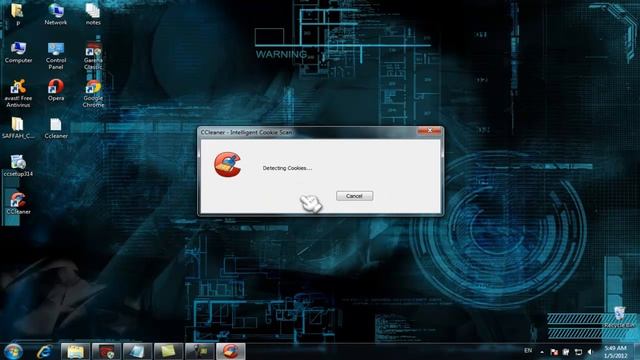Open the network connection tray icon
Viewport: 640px width, 360px height.
[578, 352]
